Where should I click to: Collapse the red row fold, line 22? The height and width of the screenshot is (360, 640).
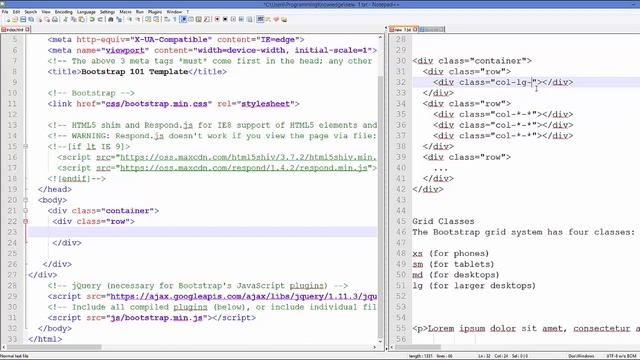click(x=25, y=221)
